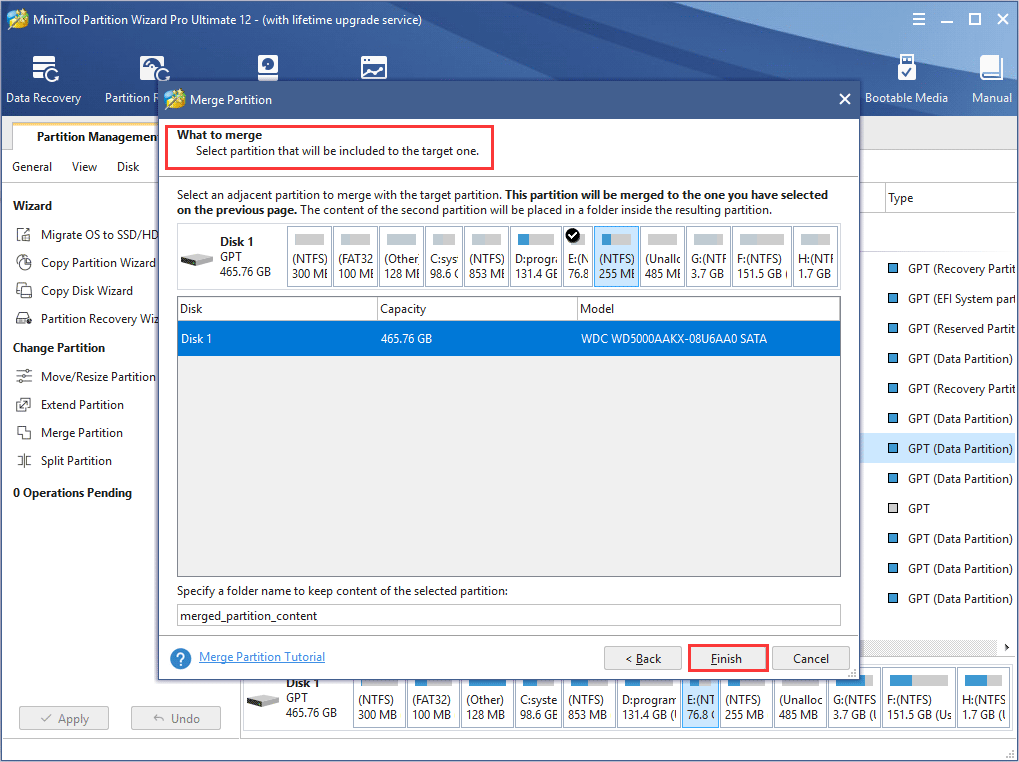
Task: Select G: 3.7 GB partition in dialog
Action: coord(708,257)
